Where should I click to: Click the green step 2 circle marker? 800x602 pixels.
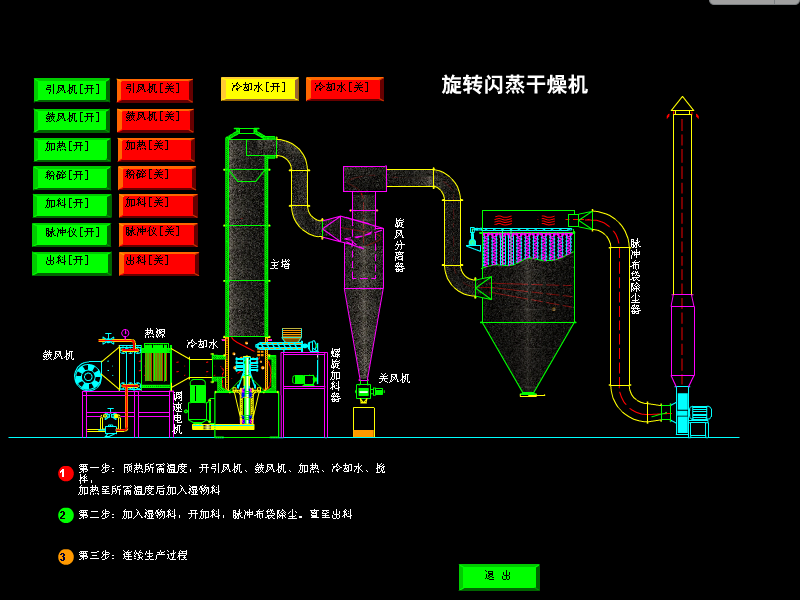click(x=66, y=515)
